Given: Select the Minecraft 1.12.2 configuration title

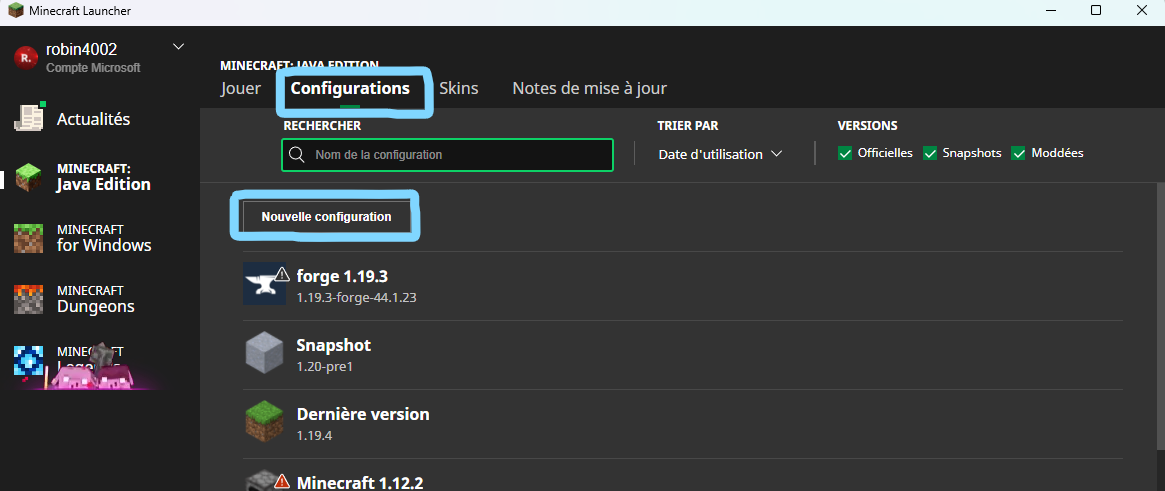Looking at the screenshot, I should 360,482.
